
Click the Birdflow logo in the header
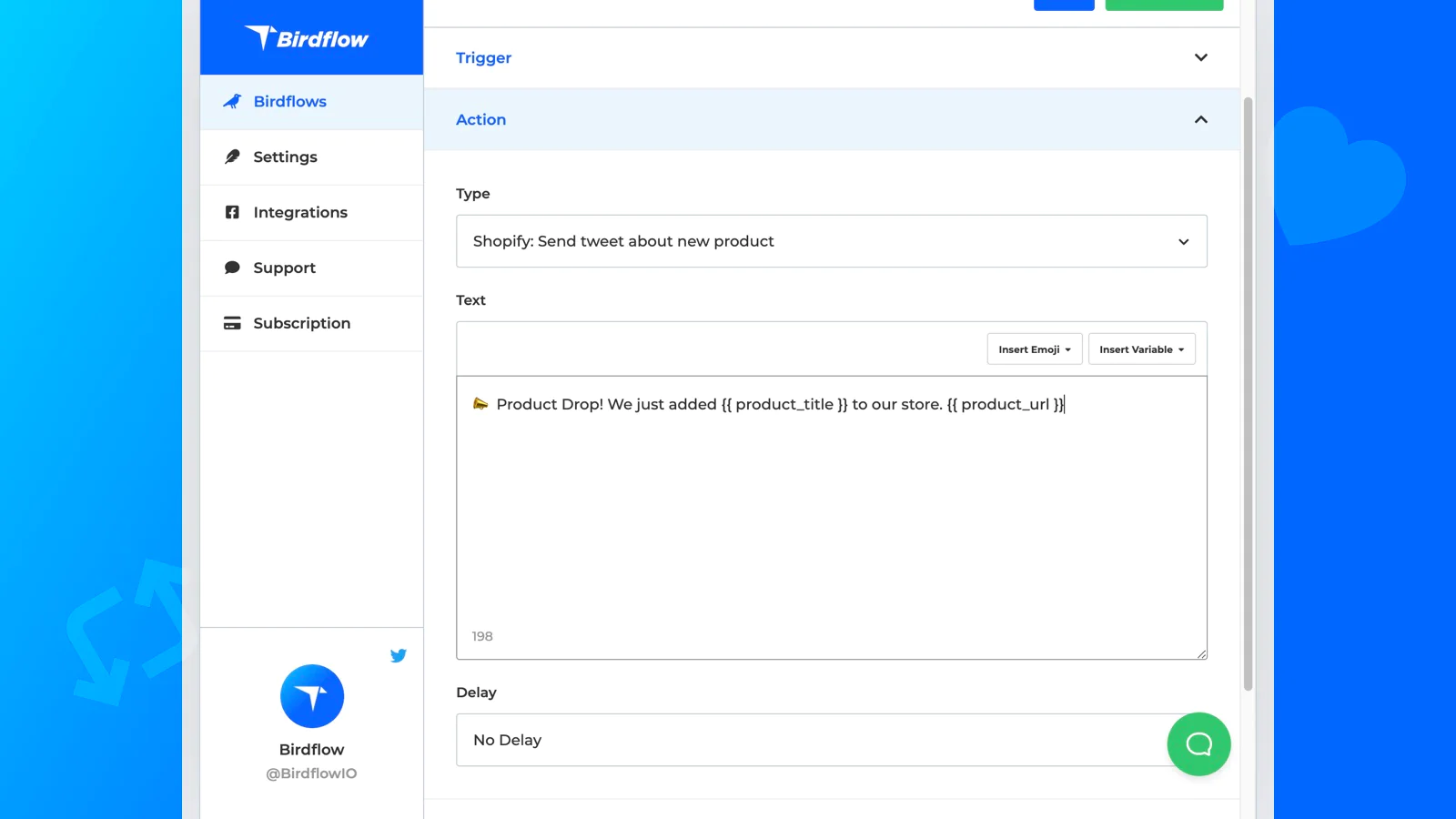[307, 37]
